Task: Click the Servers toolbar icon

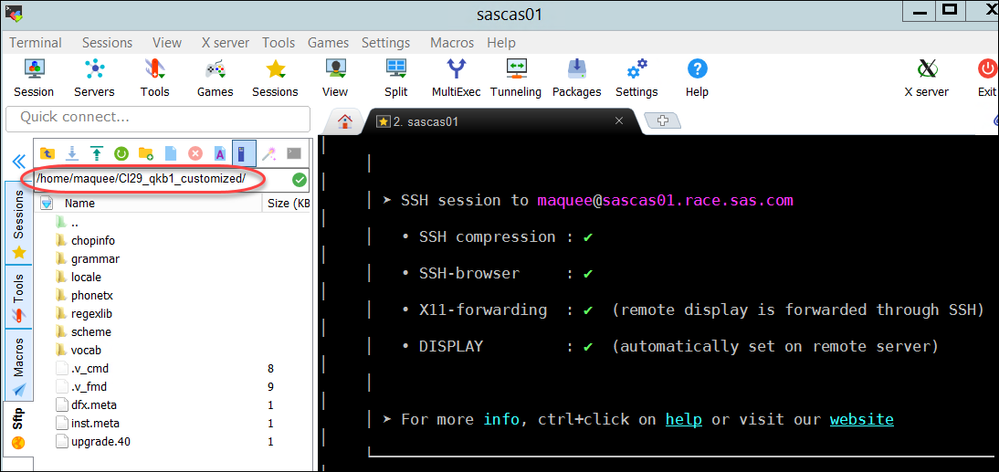Action: pyautogui.click(x=94, y=78)
